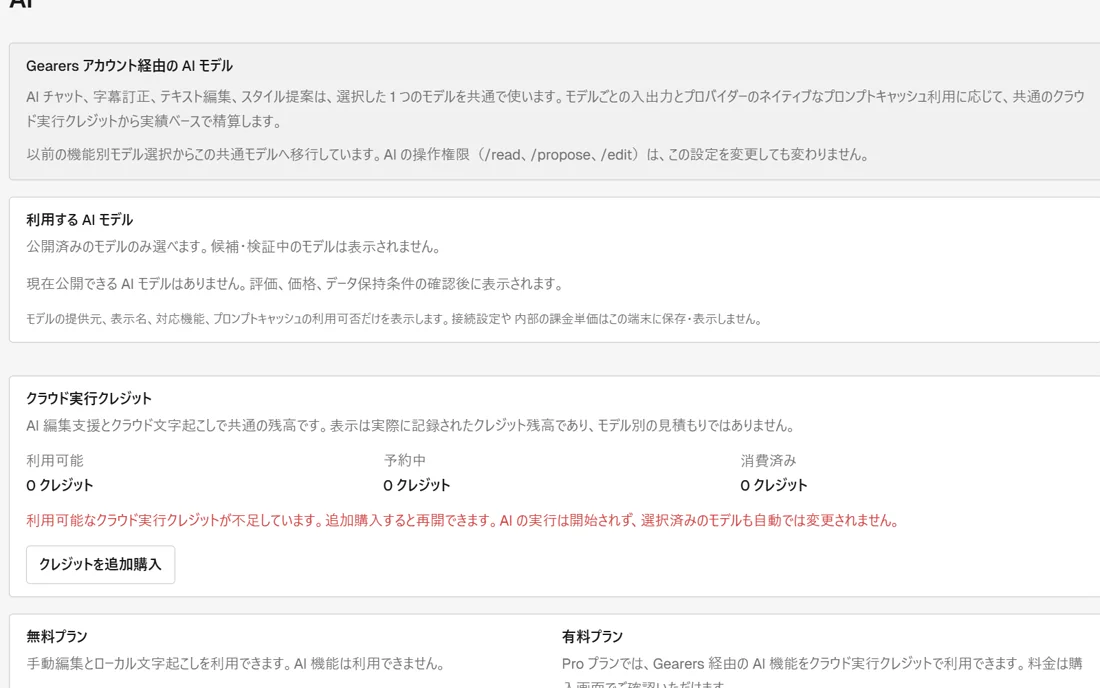The image size is (1100, 688).
Task: Click the 0 クレジット value under 消費済み
Action: 774,485
